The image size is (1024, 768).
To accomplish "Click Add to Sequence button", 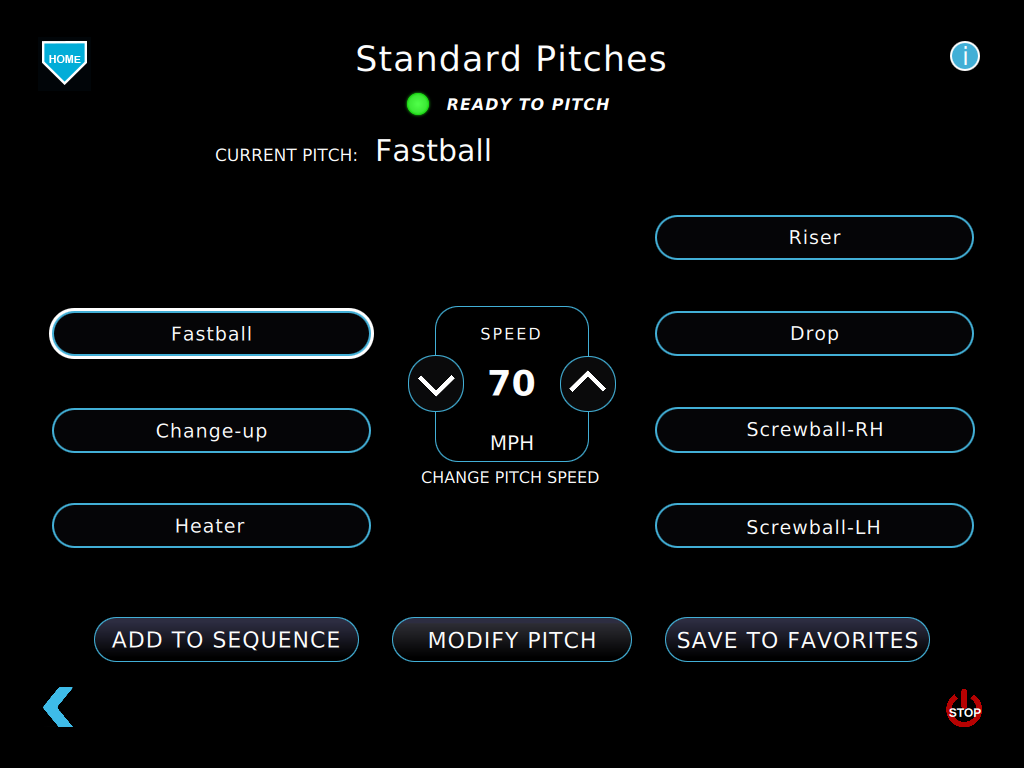I will [226, 640].
